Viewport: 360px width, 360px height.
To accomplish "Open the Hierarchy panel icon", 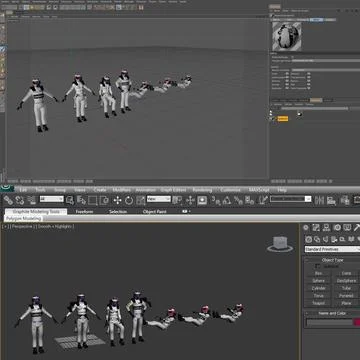I will point(327,227).
